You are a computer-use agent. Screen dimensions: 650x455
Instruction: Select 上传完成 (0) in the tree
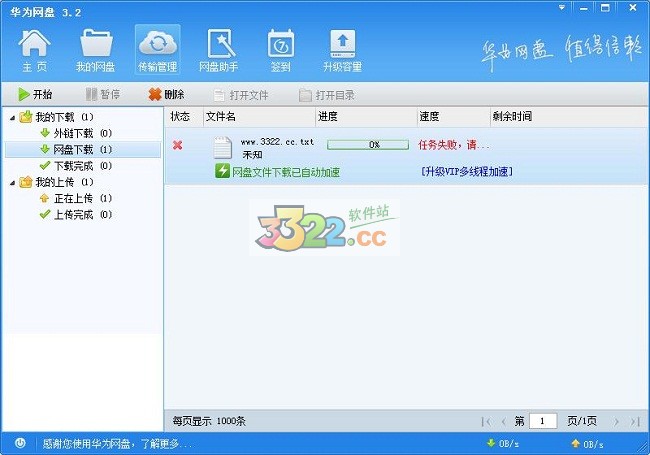click(x=76, y=214)
